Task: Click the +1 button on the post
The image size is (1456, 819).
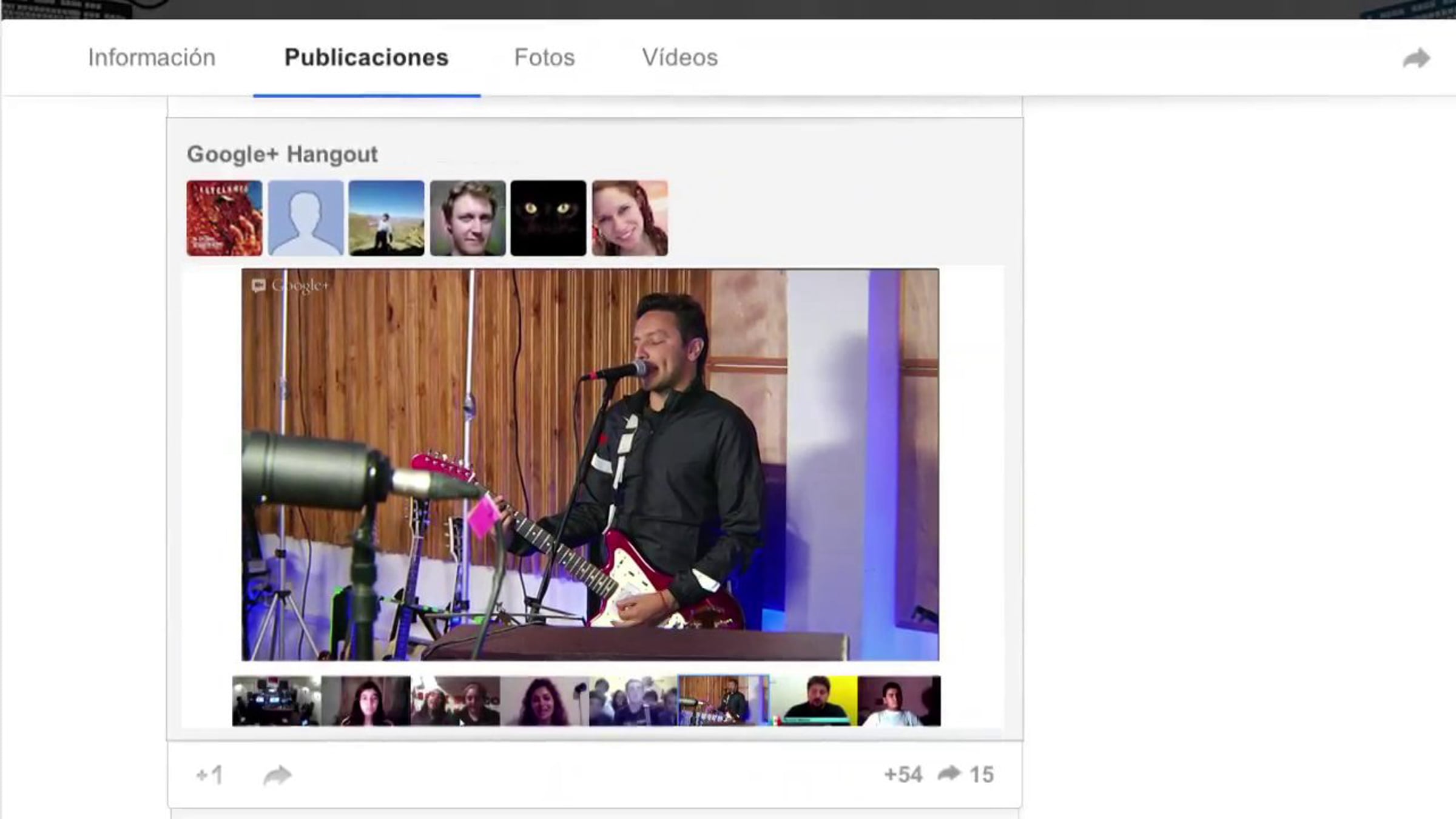Action: pos(210,775)
